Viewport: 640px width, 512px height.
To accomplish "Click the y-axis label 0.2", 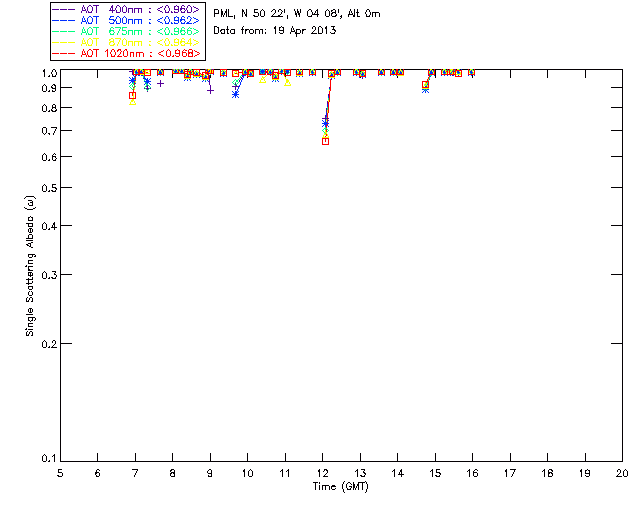I will click(x=49, y=344).
